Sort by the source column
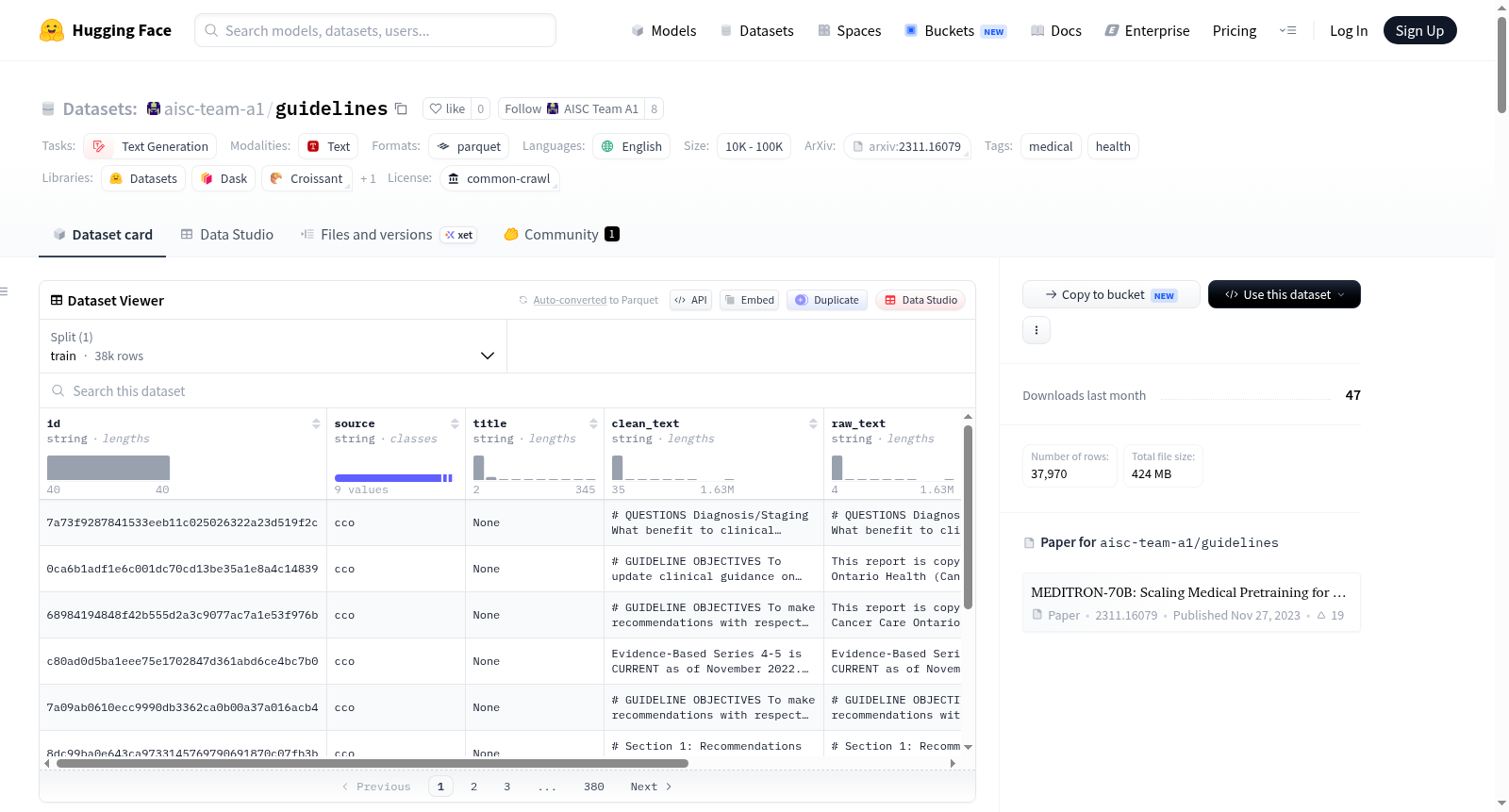This screenshot has width=1509, height=812. point(455,423)
